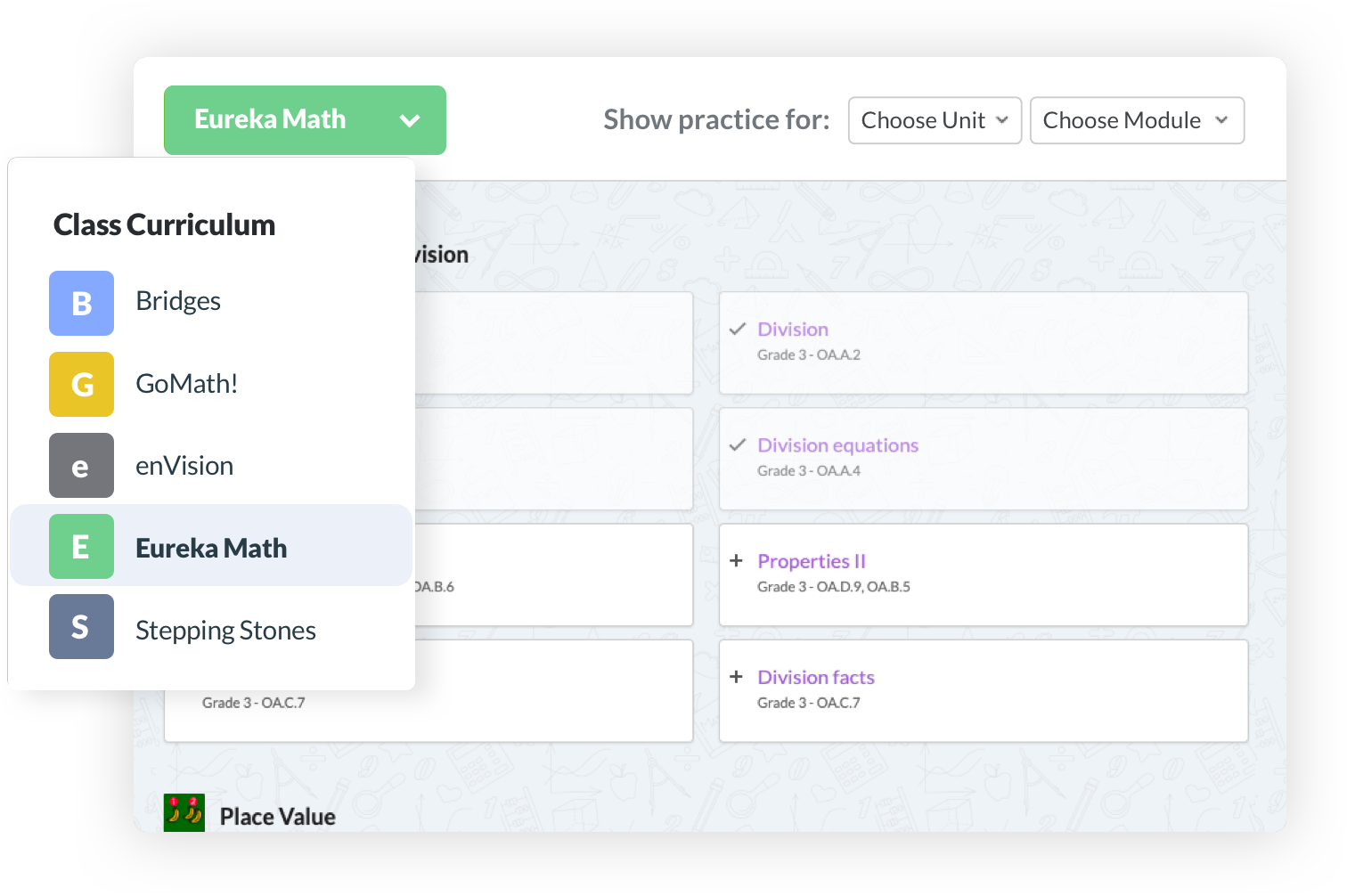
Task: Open the Properties II skill link
Action: coord(812,561)
